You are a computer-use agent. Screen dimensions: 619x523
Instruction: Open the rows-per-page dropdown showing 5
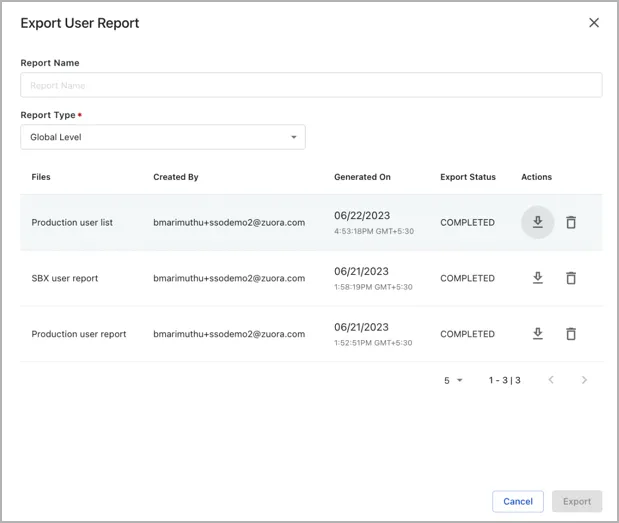coord(453,380)
